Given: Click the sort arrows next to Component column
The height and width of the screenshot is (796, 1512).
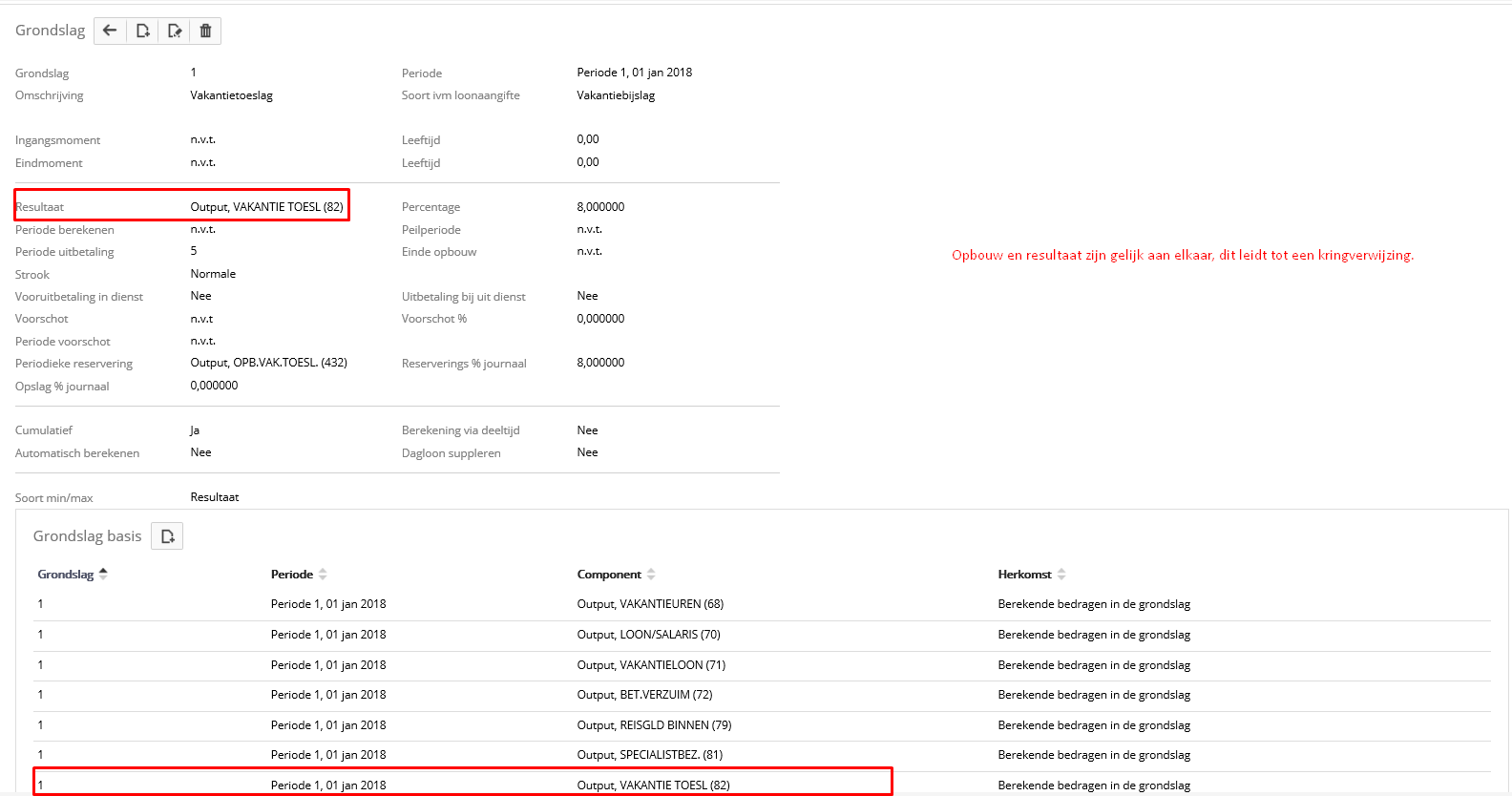Looking at the screenshot, I should 651,575.
